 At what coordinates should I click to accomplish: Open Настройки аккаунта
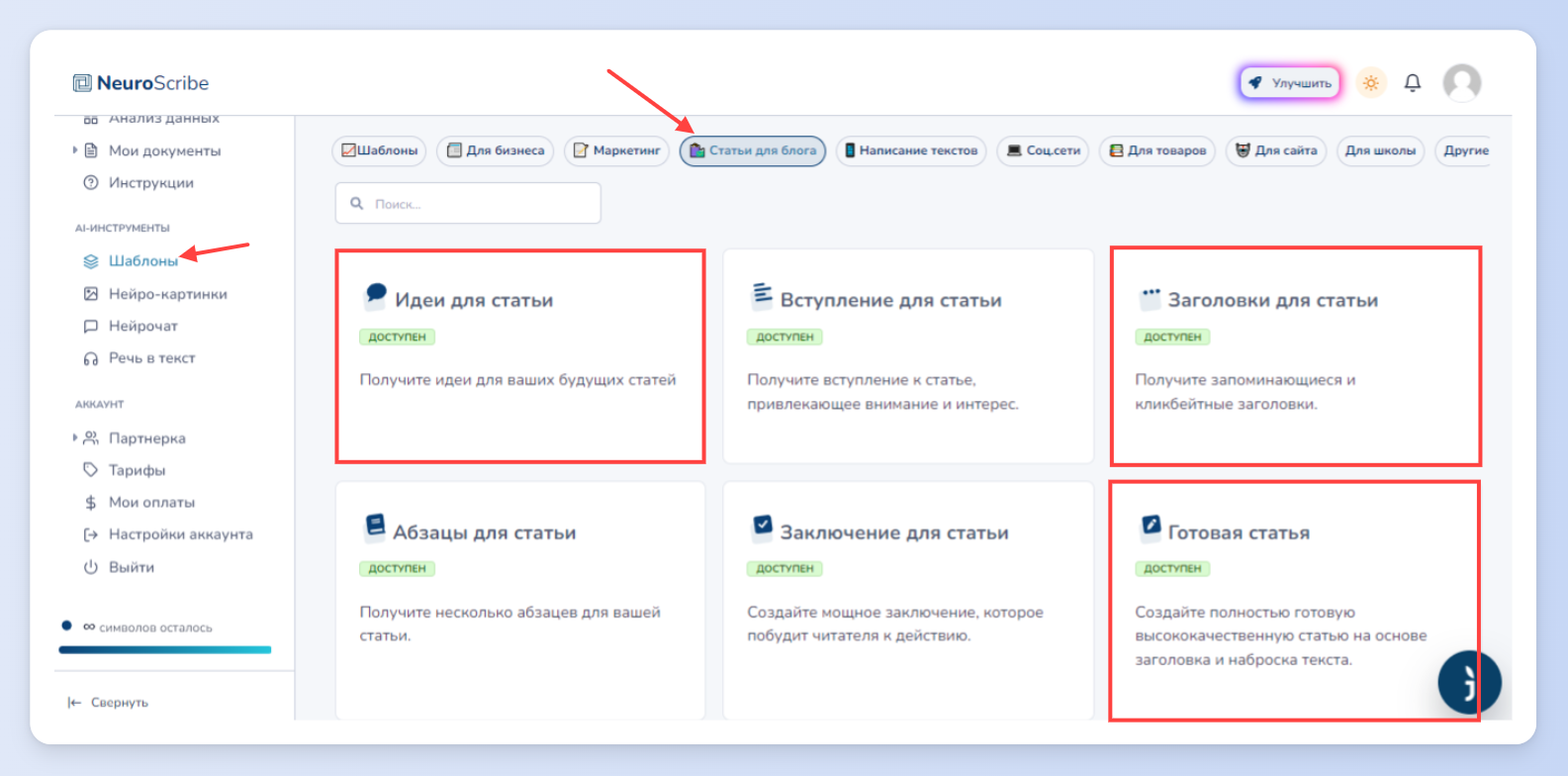pos(181,534)
